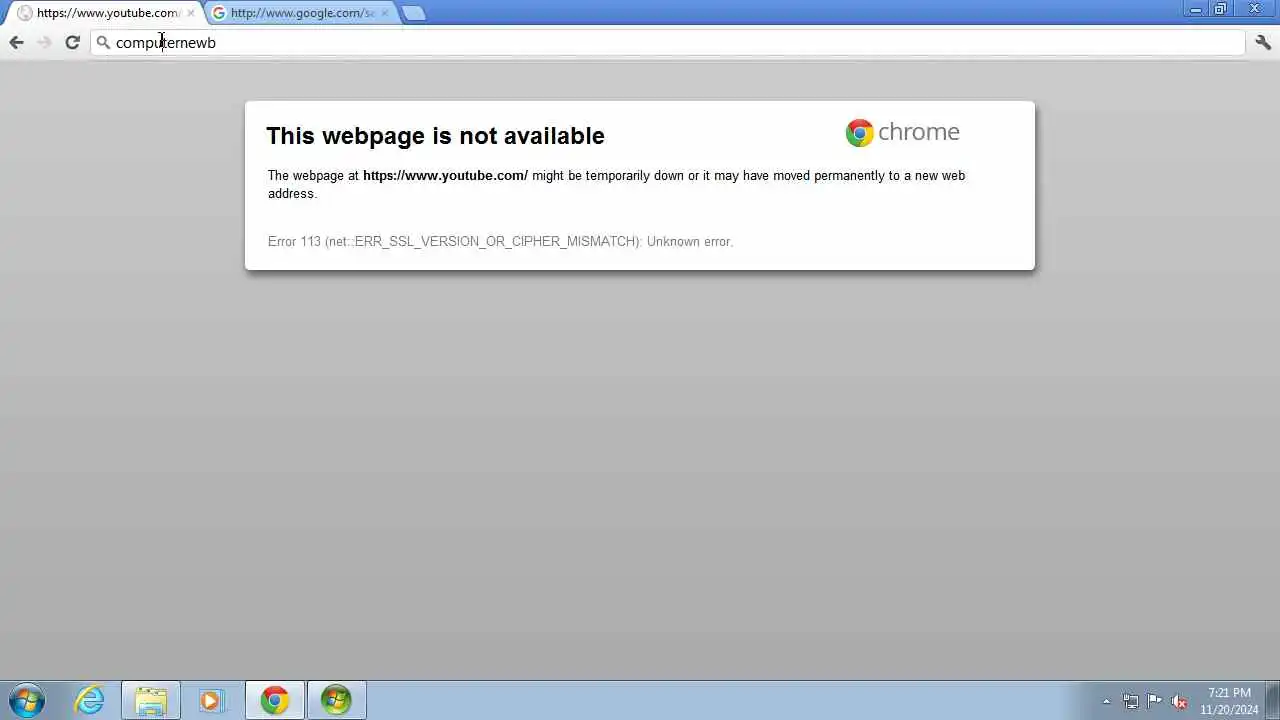
Task: Close the youtube.com tab
Action: click(190, 13)
